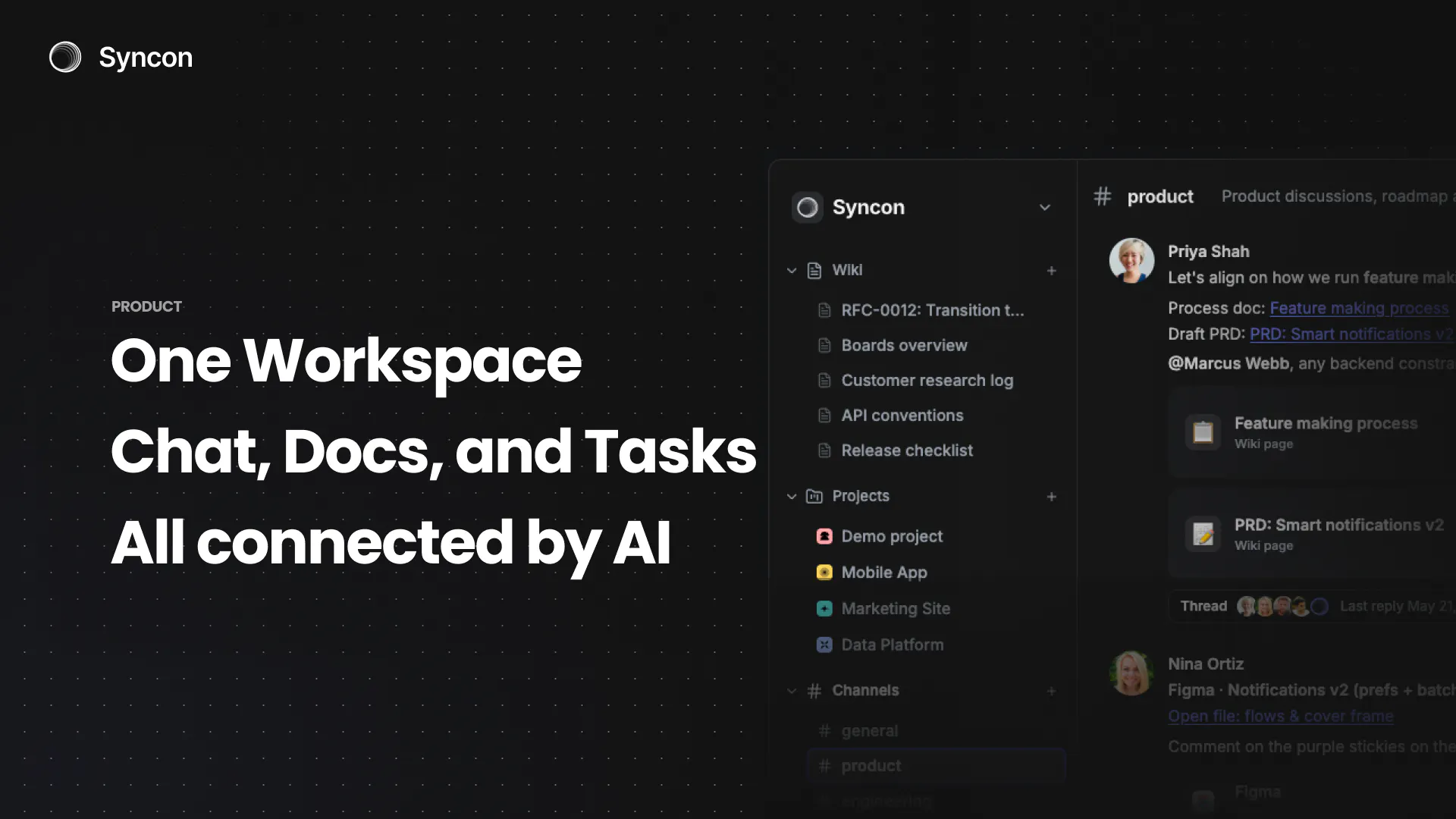Screen dimensions: 1456x819
Task: Collapse the Wiki section chevron
Action: [x=792, y=270]
